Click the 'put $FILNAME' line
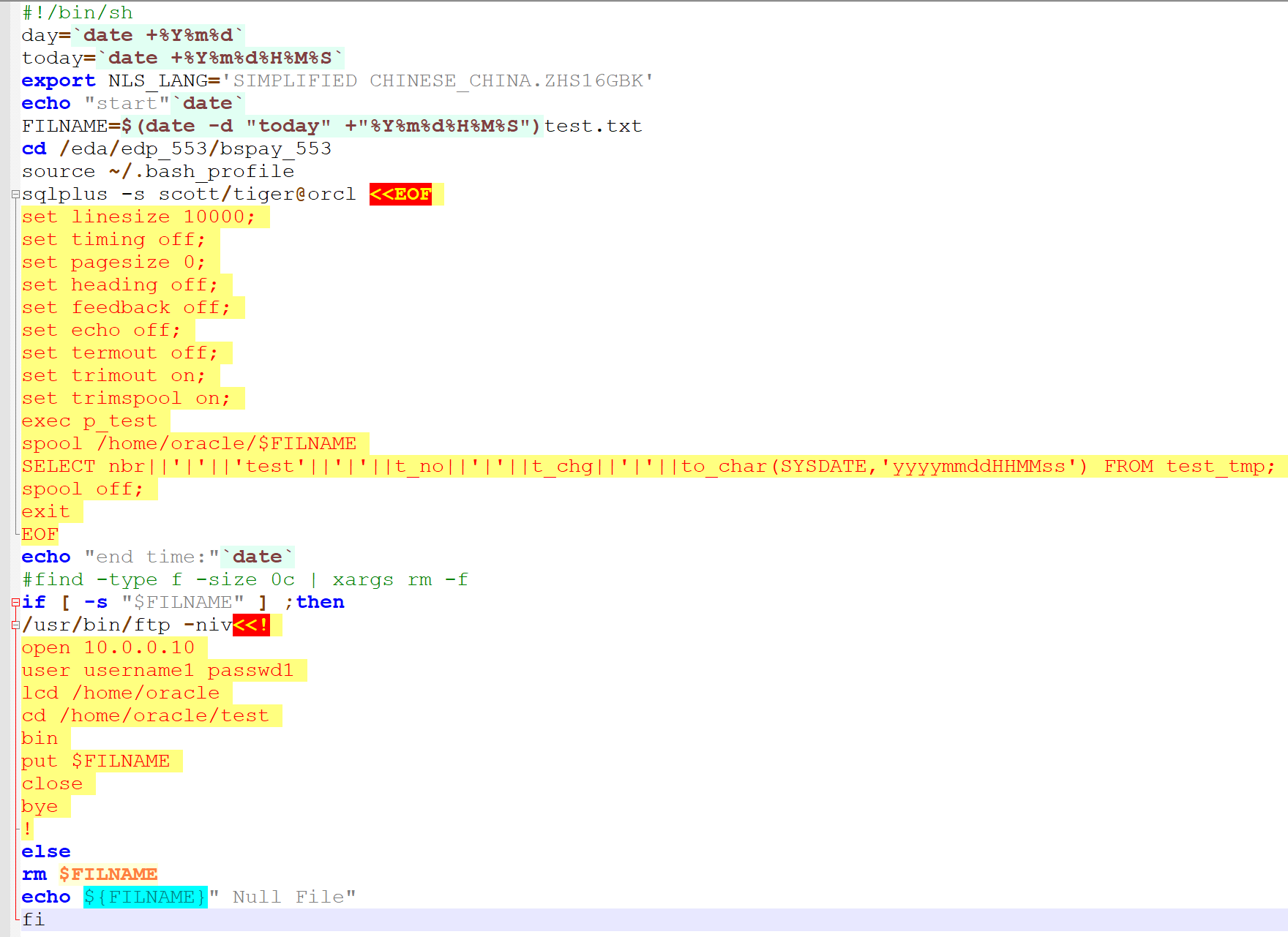The image size is (1288, 937). (x=96, y=761)
